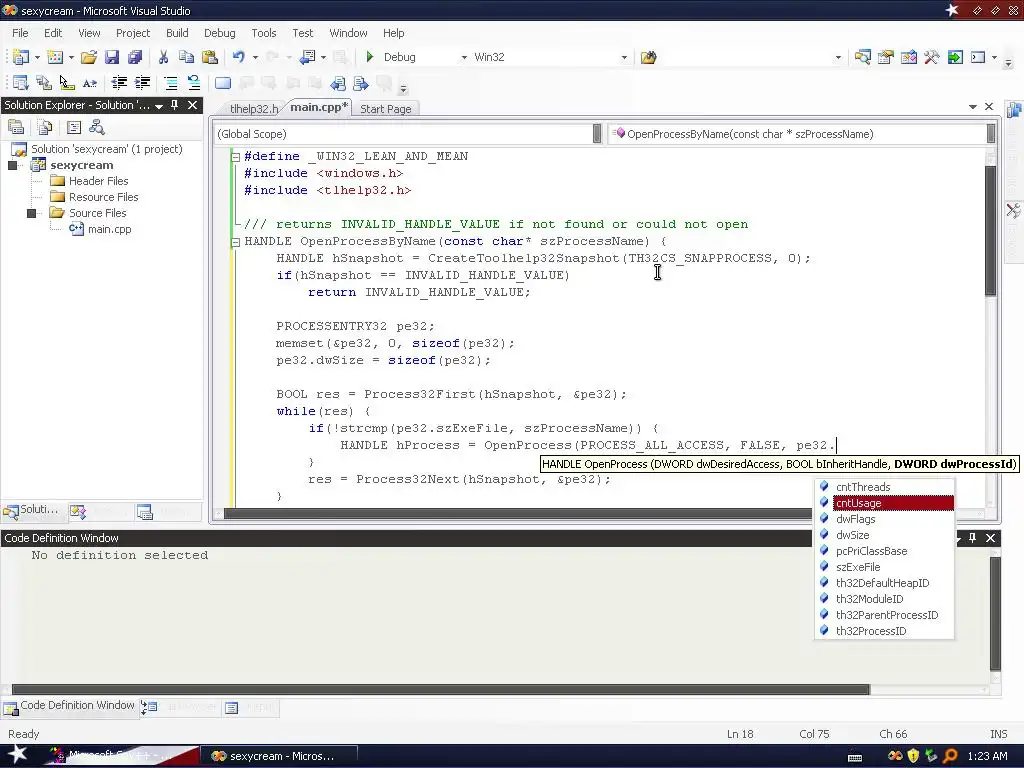Click the Display Parameter Info icon
The height and width of the screenshot is (768, 1024).
click(x=44, y=83)
